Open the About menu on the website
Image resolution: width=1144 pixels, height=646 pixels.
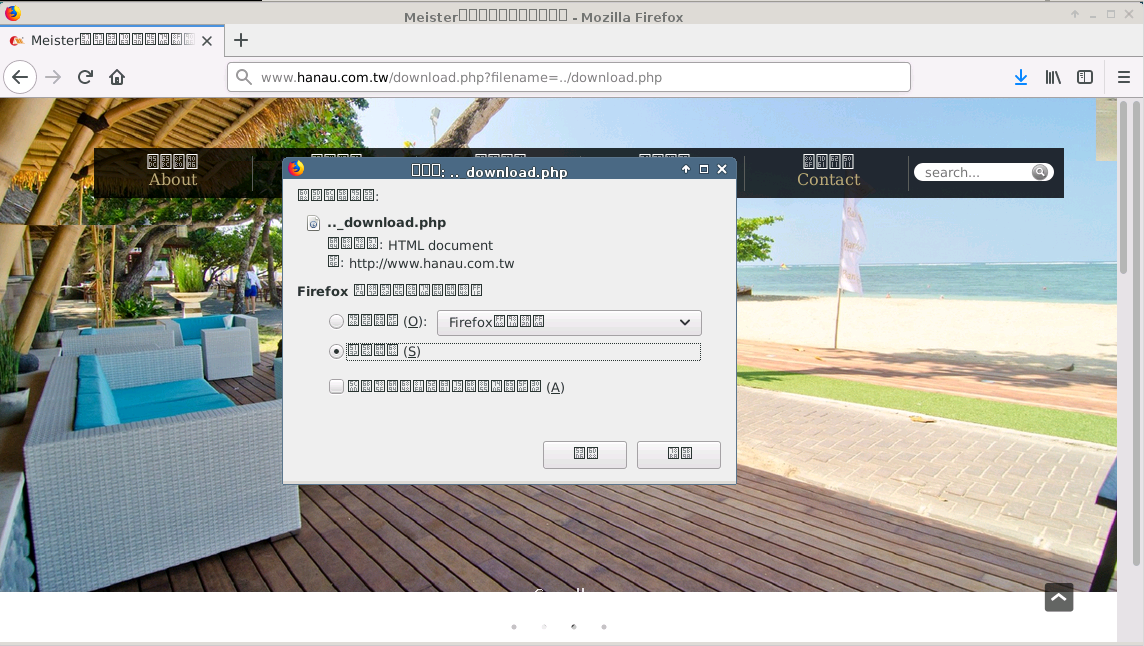173,172
